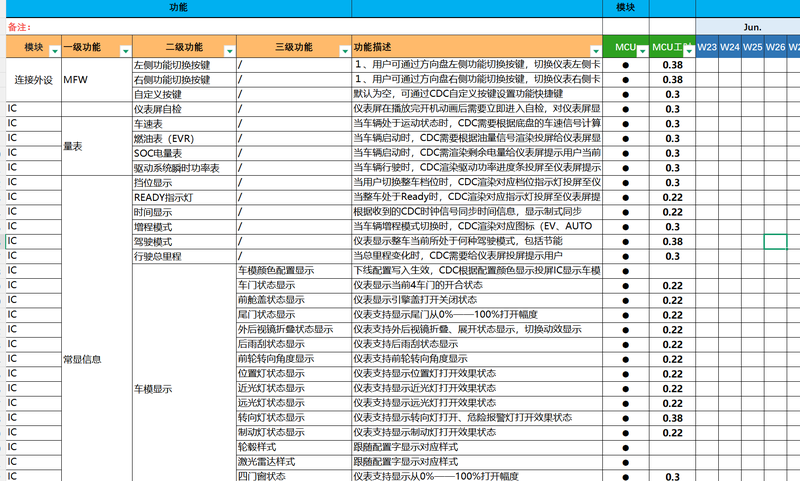Select the 车模颜色配置显示 cell
Viewport: 800px width, 481px height.
click(x=294, y=271)
